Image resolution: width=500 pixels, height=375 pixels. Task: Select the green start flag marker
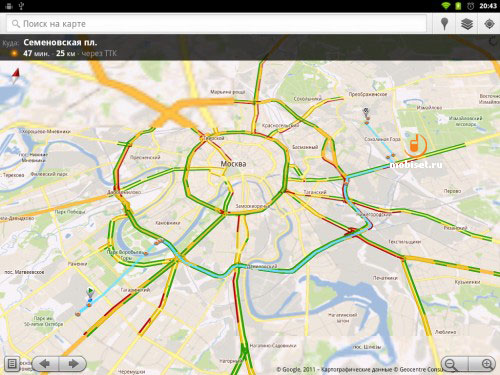(90, 292)
